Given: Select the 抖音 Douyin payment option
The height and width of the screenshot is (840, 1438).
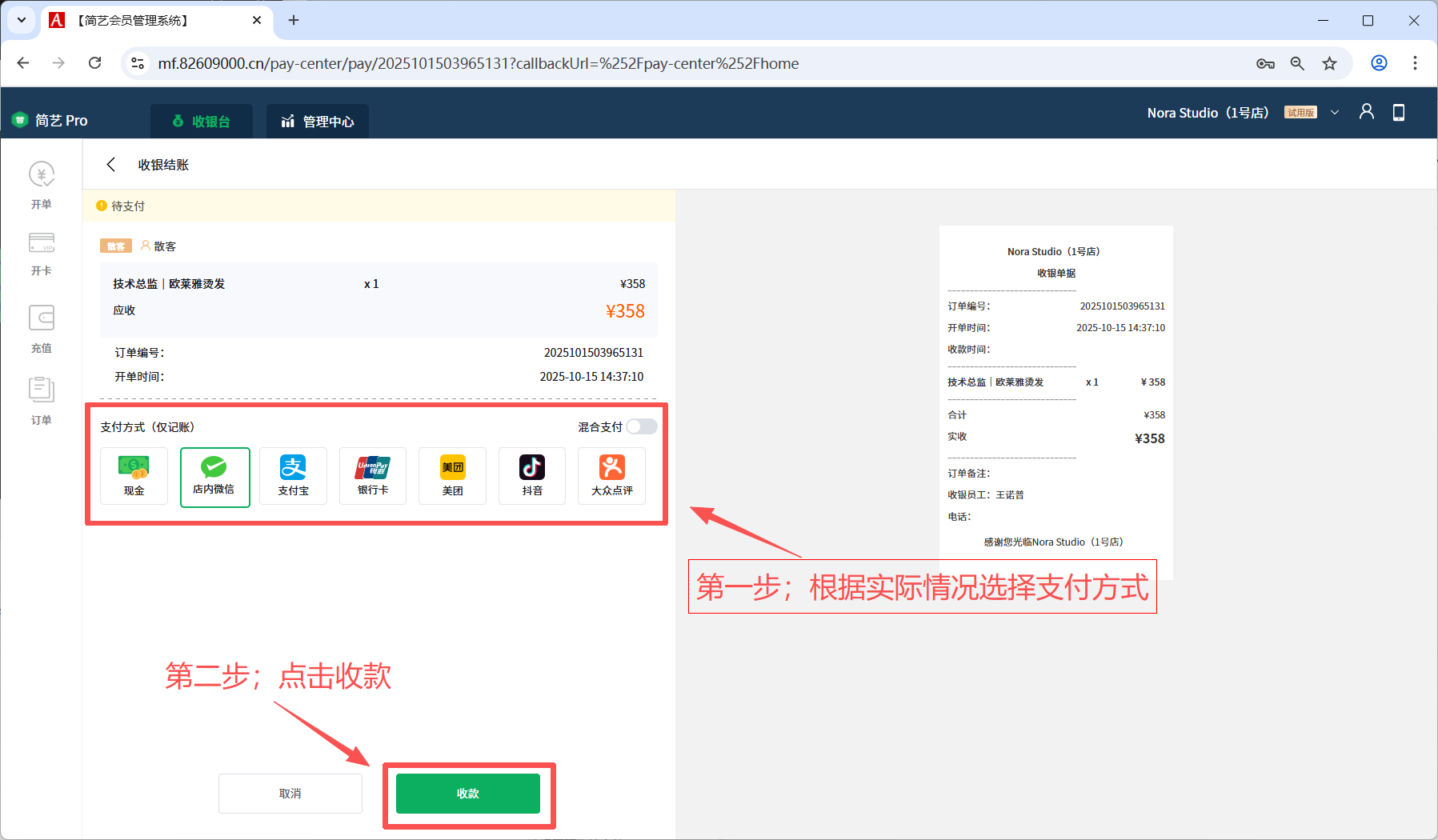Looking at the screenshot, I should click(532, 476).
